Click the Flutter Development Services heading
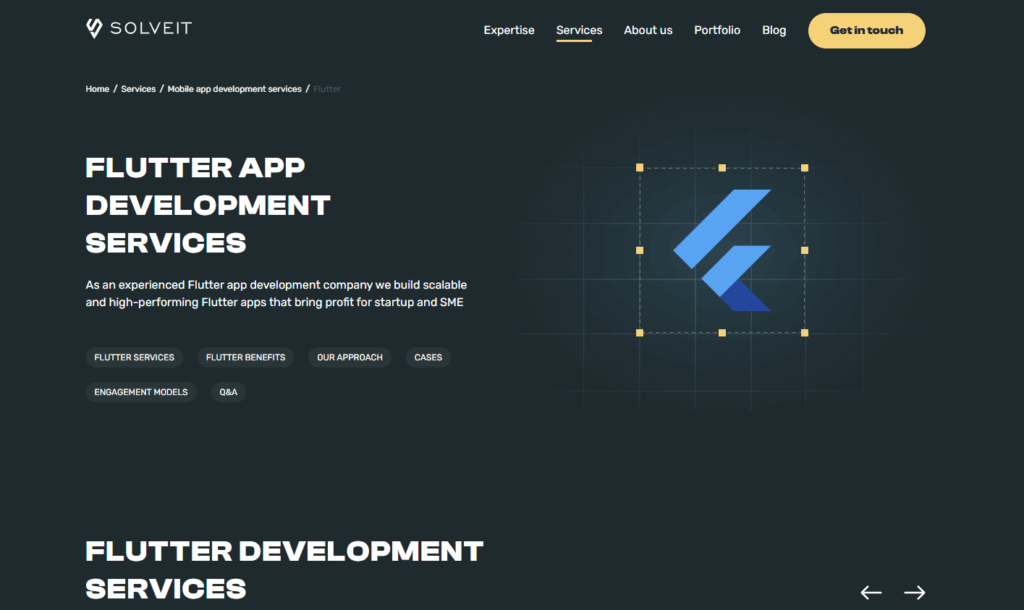This screenshot has width=1024, height=610. [x=284, y=570]
